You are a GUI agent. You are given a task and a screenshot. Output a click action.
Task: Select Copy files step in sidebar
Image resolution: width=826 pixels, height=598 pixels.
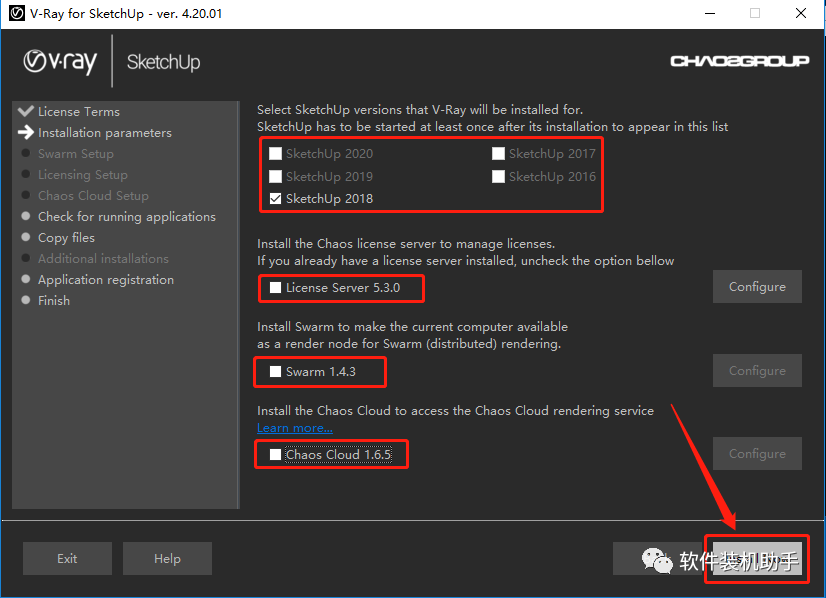[66, 238]
